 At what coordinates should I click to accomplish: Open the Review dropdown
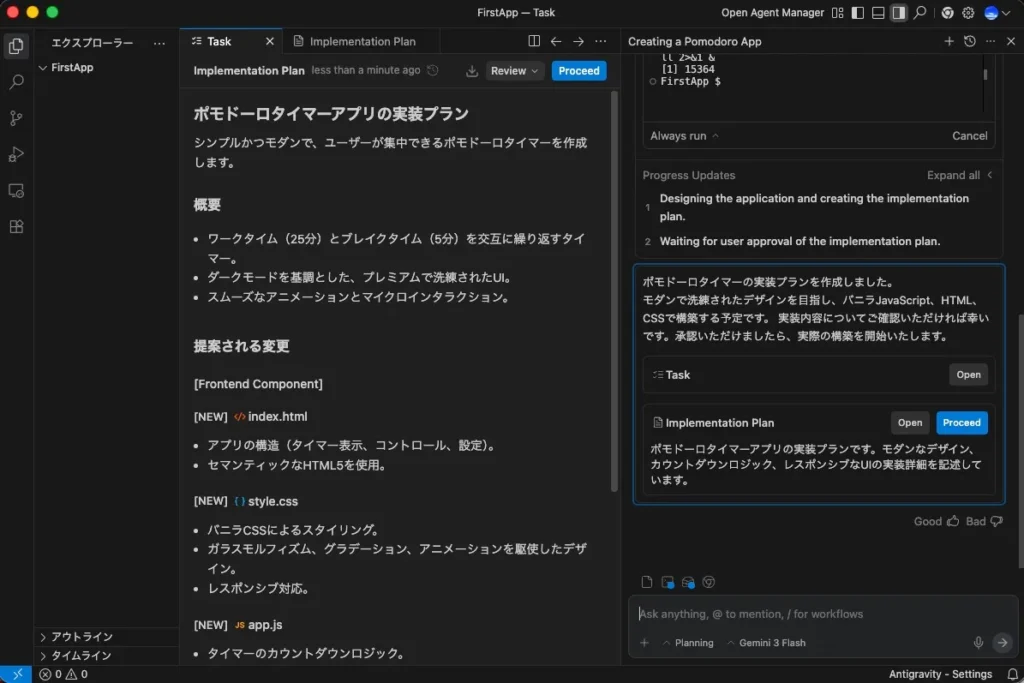pos(515,71)
